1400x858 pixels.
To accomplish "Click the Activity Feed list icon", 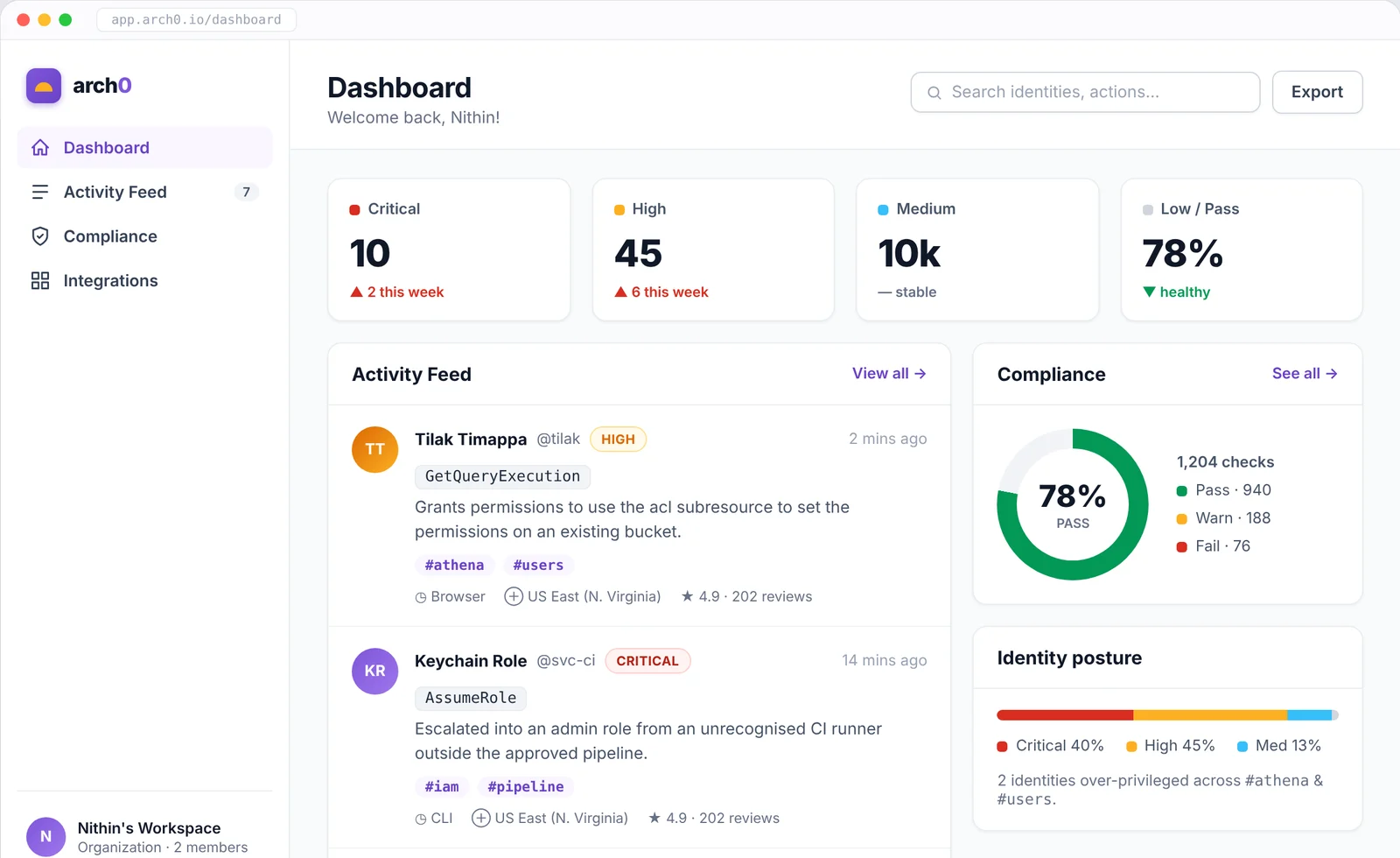I will (40, 192).
